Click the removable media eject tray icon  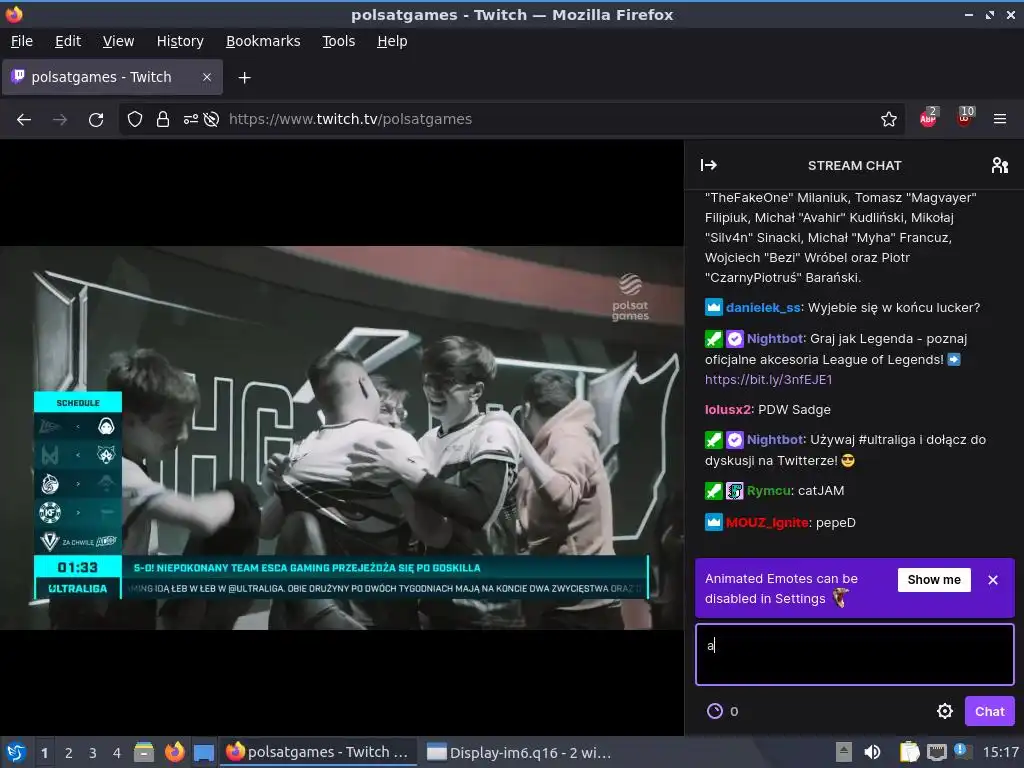844,752
